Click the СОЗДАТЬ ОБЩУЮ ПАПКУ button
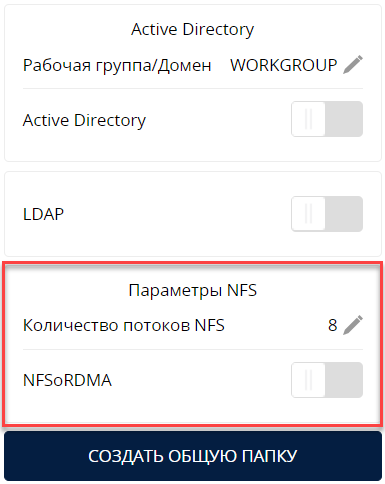 tap(193, 456)
